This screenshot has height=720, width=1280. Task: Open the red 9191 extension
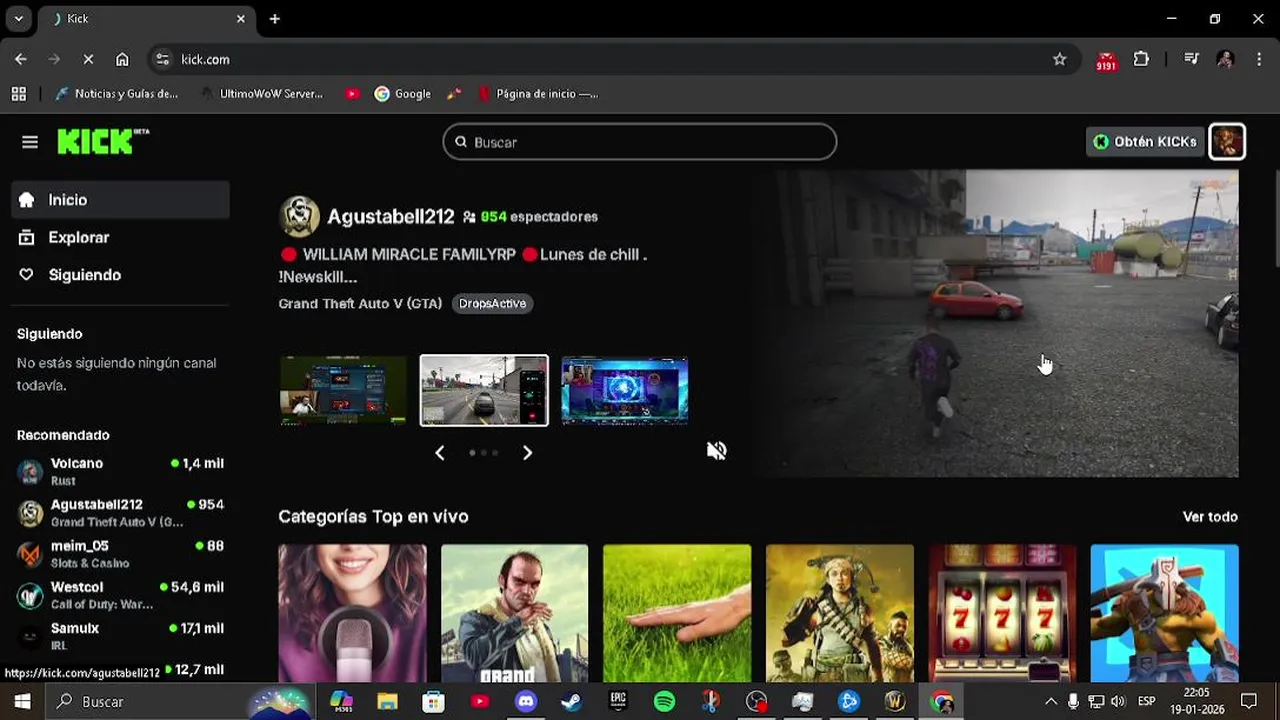(x=1106, y=61)
